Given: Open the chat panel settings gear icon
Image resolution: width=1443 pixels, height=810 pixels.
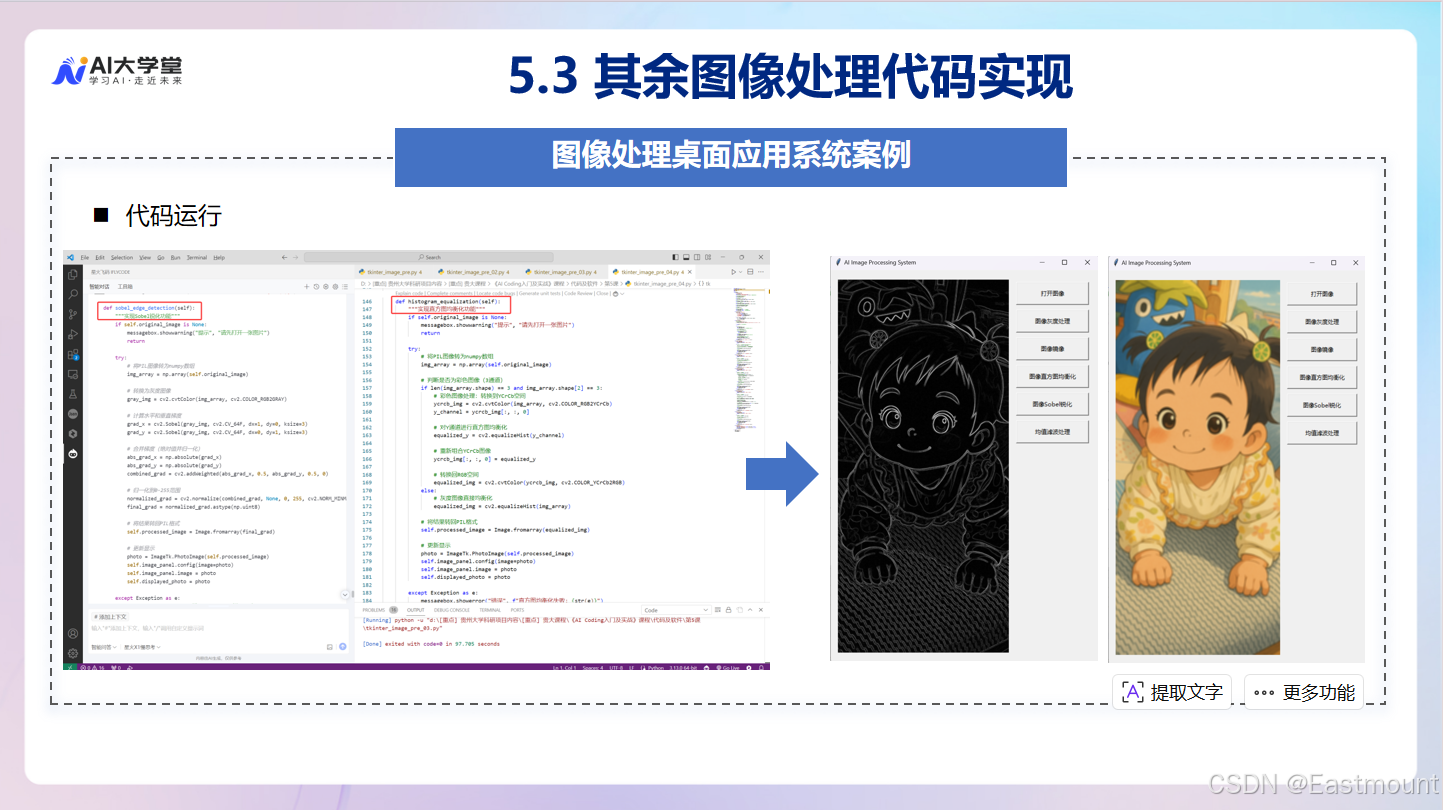Looking at the screenshot, I should click(335, 287).
